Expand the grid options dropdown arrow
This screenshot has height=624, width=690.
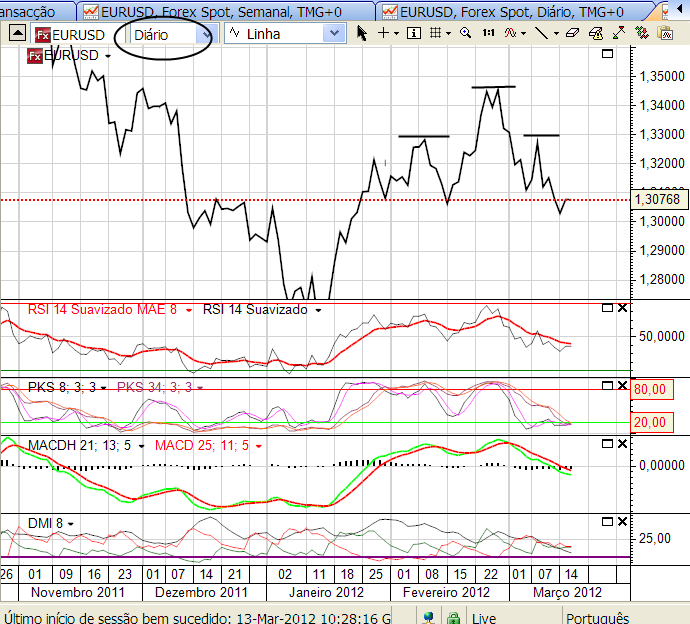click(449, 33)
